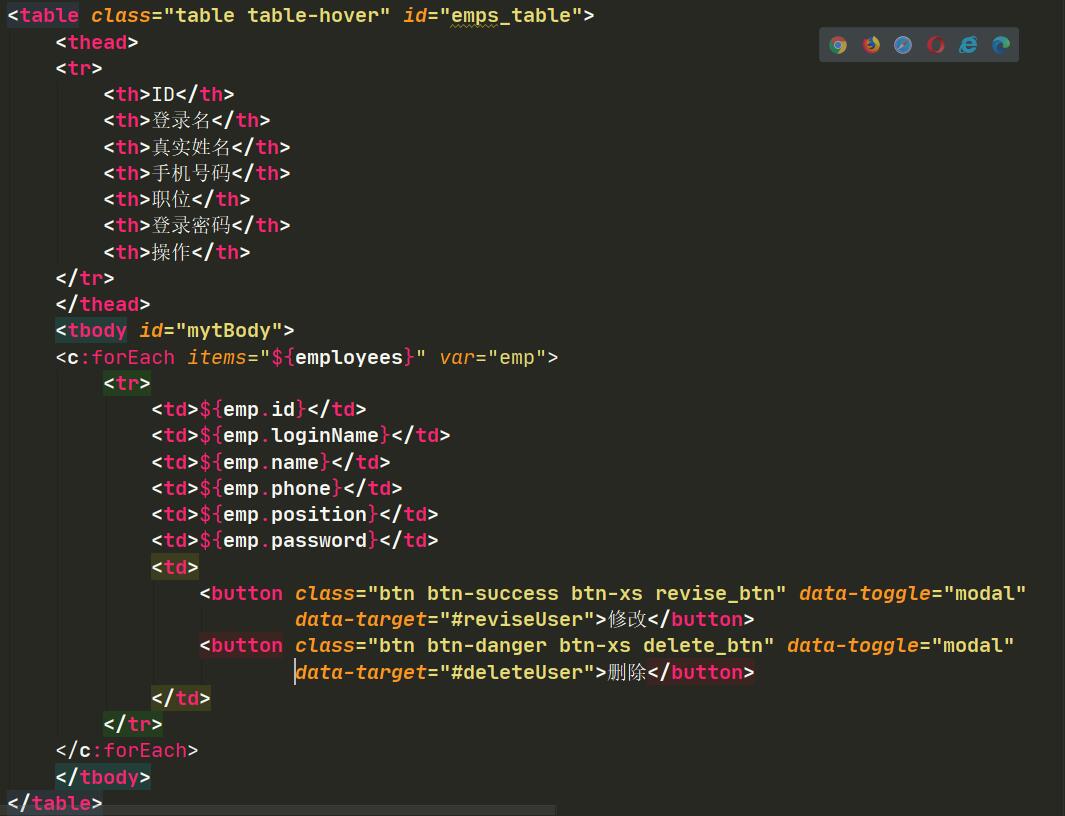Place cursor on the opening <thead> tag

click(x=97, y=42)
